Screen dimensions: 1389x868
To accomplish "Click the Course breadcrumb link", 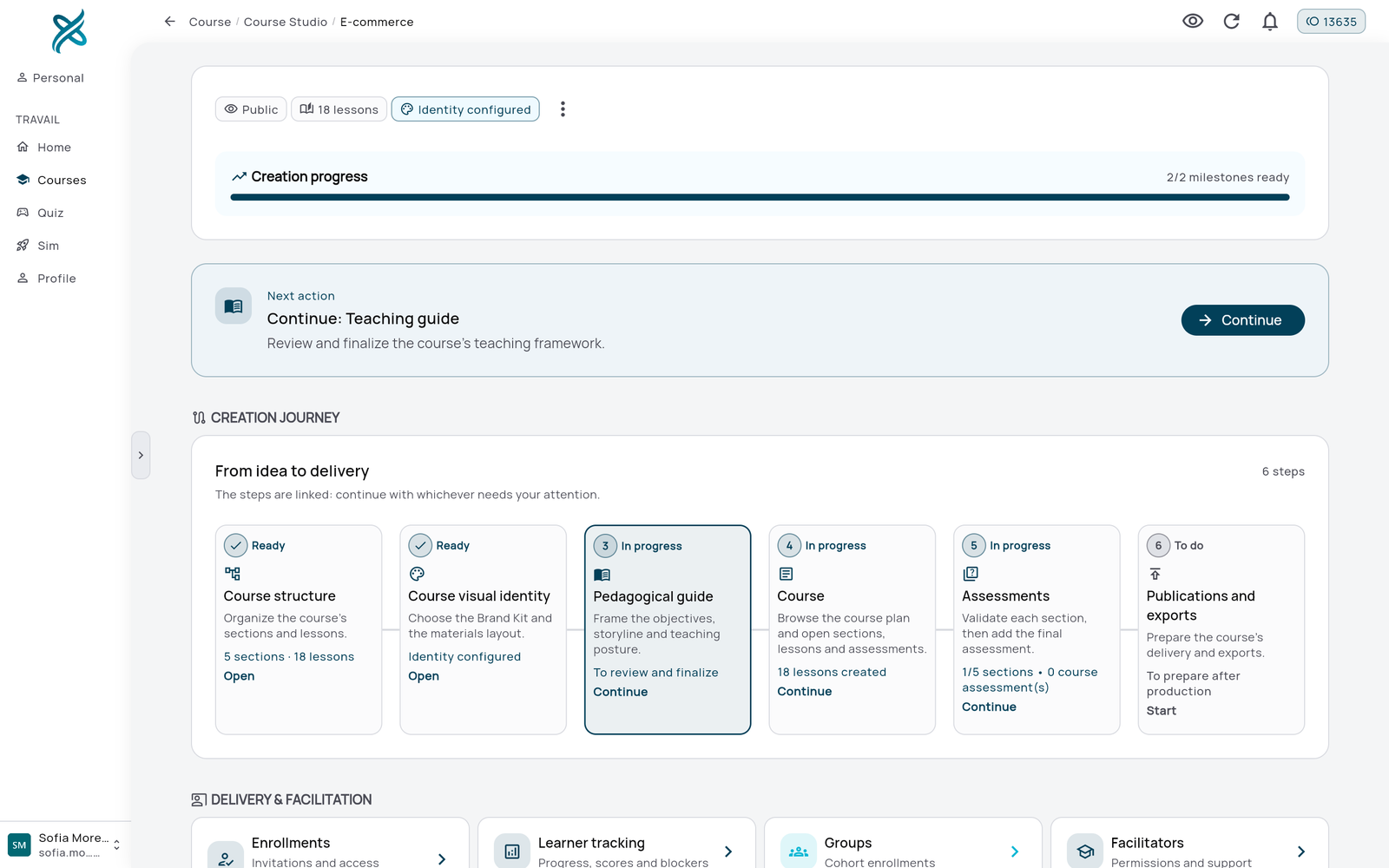I will click(x=210, y=22).
